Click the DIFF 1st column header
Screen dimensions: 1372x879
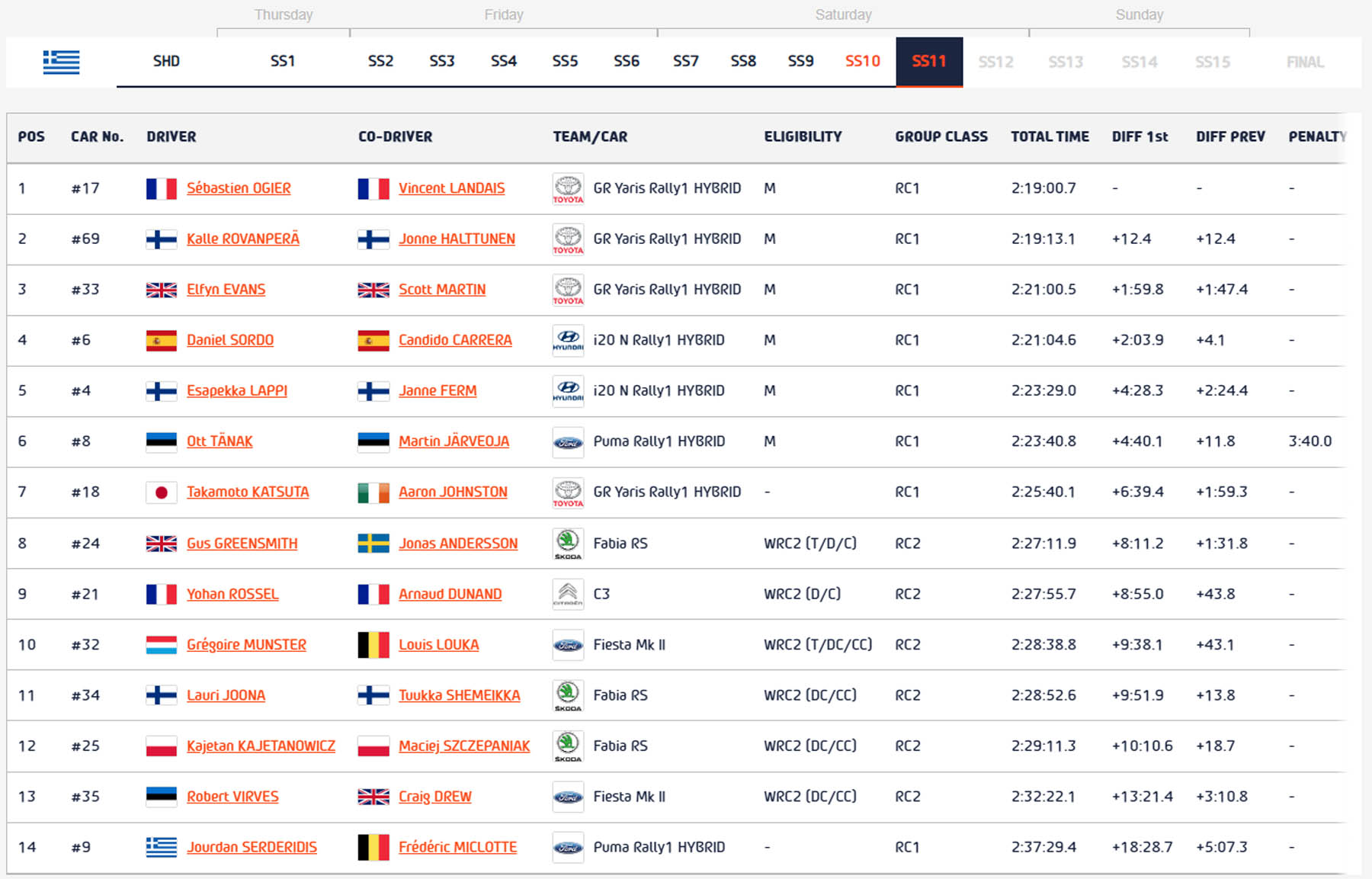1140,137
